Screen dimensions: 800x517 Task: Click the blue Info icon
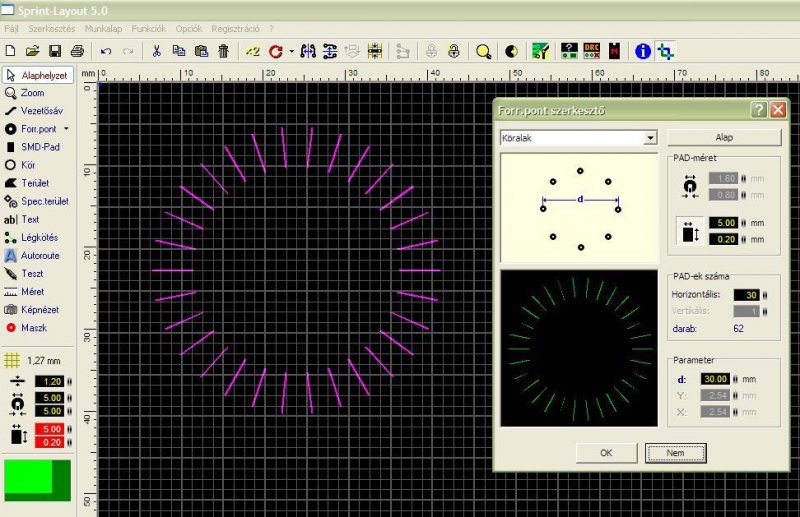click(643, 51)
